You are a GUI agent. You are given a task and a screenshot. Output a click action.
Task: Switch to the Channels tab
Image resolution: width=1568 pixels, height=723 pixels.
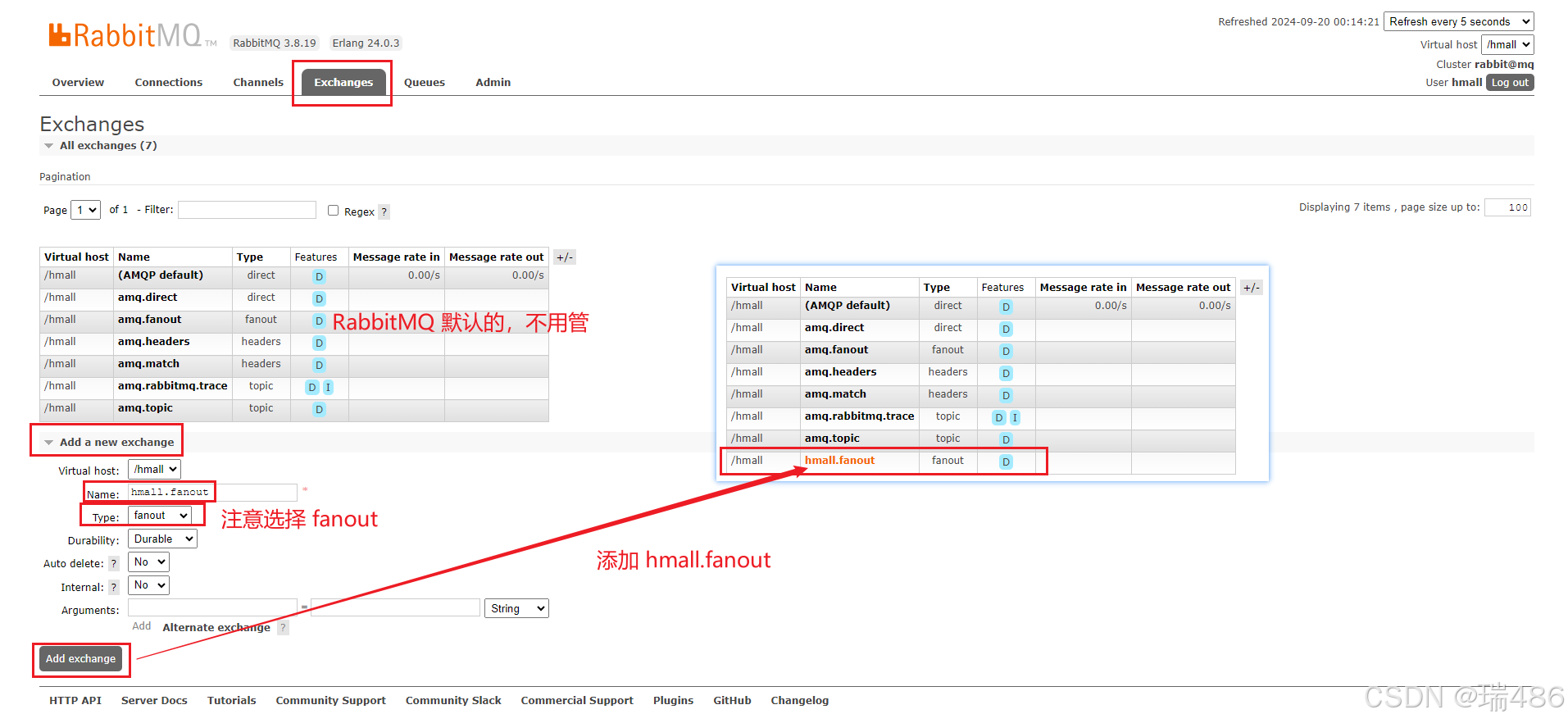[x=258, y=83]
